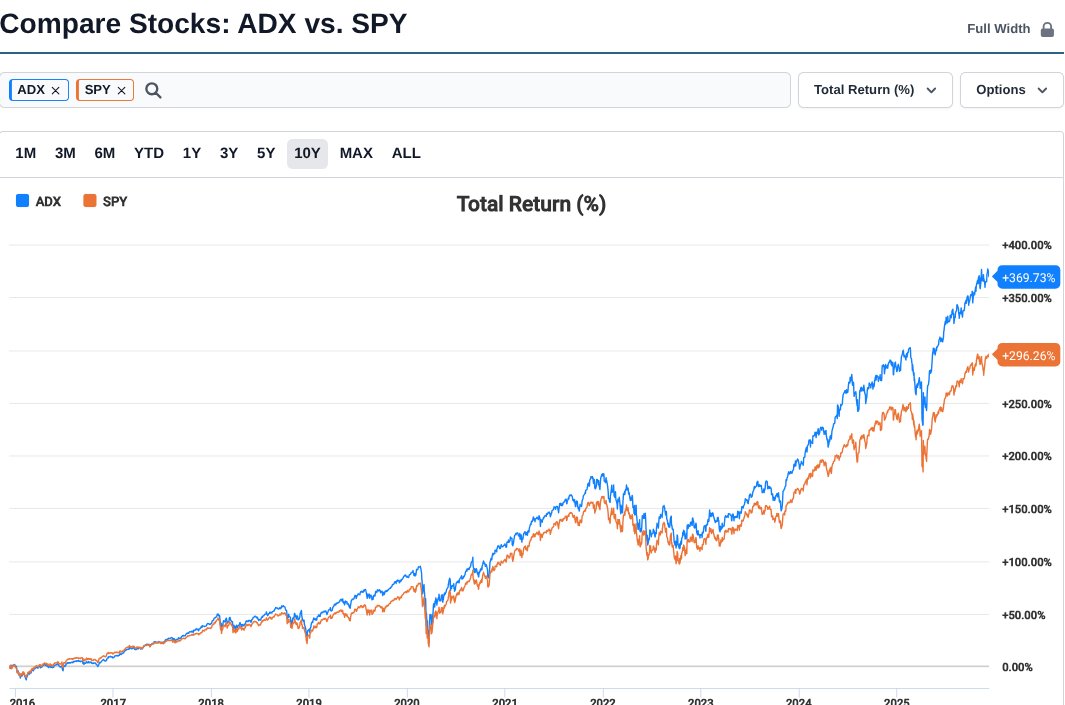Click the +400.00% axis label
The width and height of the screenshot is (1065, 705).
pyautogui.click(x=1026, y=245)
